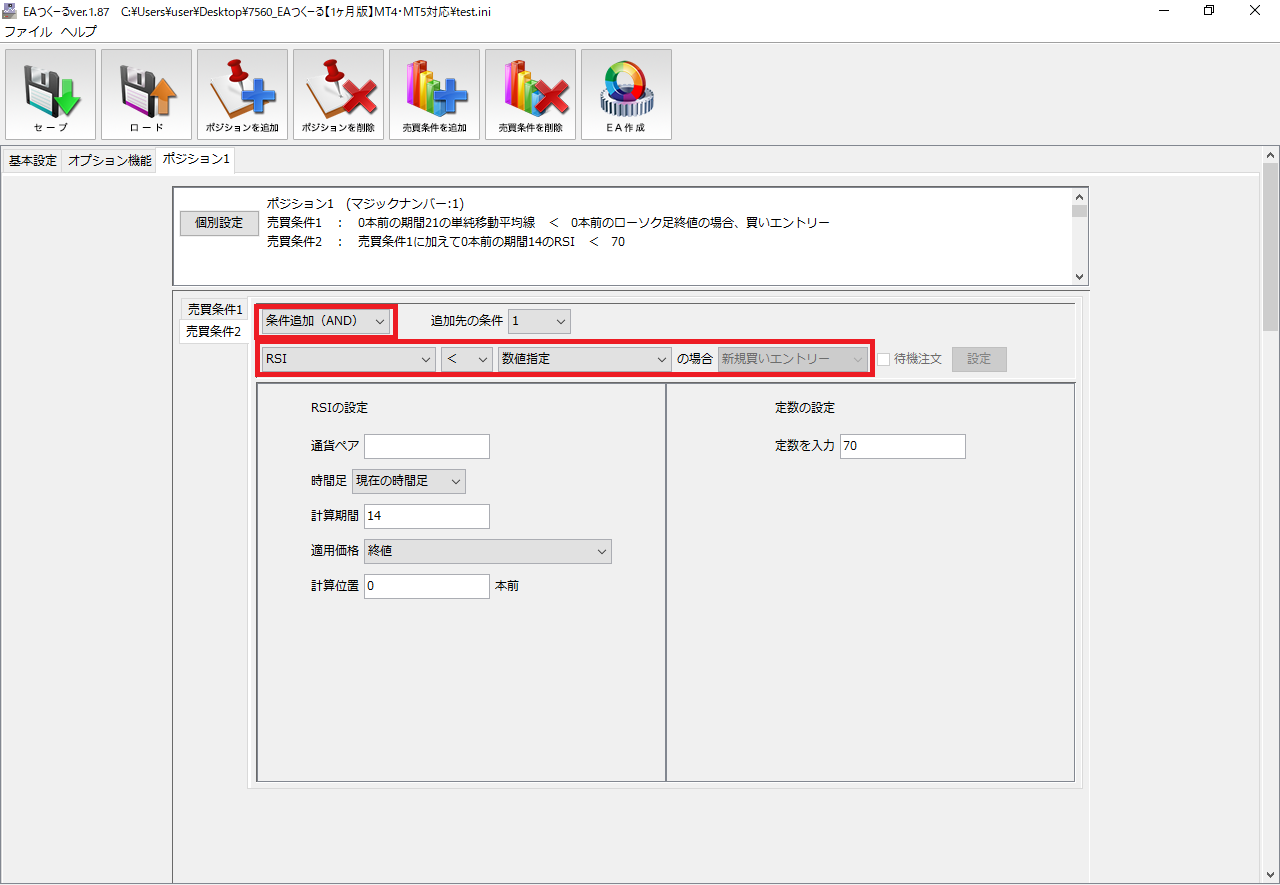The image size is (1280, 885).
Task: Open the comparison operator dropdown
Action: pos(467,359)
